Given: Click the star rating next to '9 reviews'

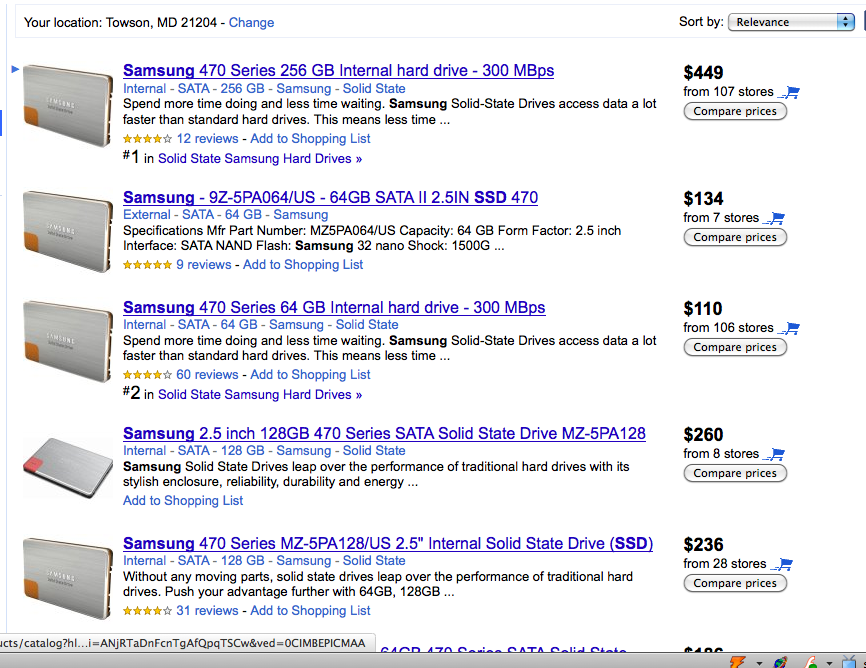Looking at the screenshot, I should pyautogui.click(x=147, y=265).
